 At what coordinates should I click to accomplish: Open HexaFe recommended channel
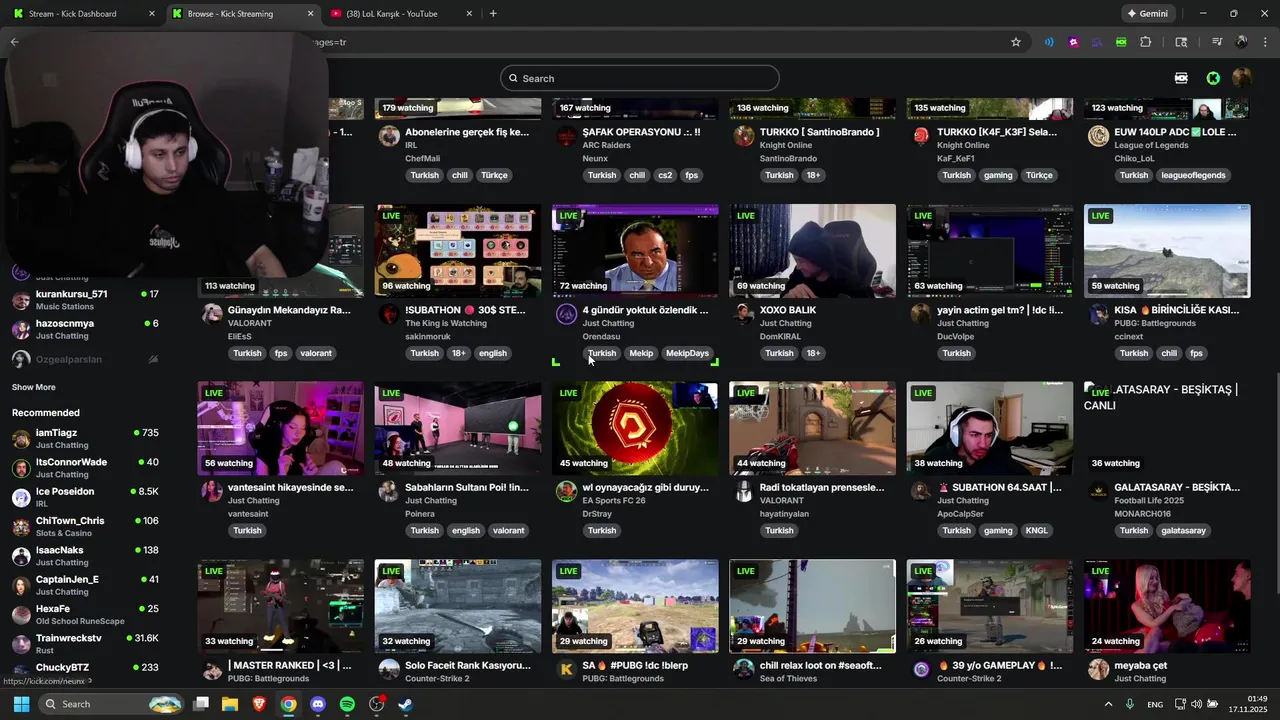85,614
